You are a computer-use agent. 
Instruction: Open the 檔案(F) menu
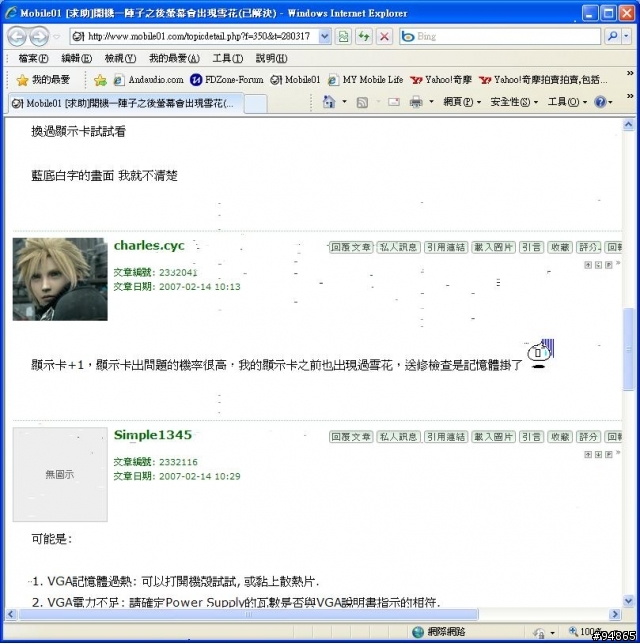(33, 58)
